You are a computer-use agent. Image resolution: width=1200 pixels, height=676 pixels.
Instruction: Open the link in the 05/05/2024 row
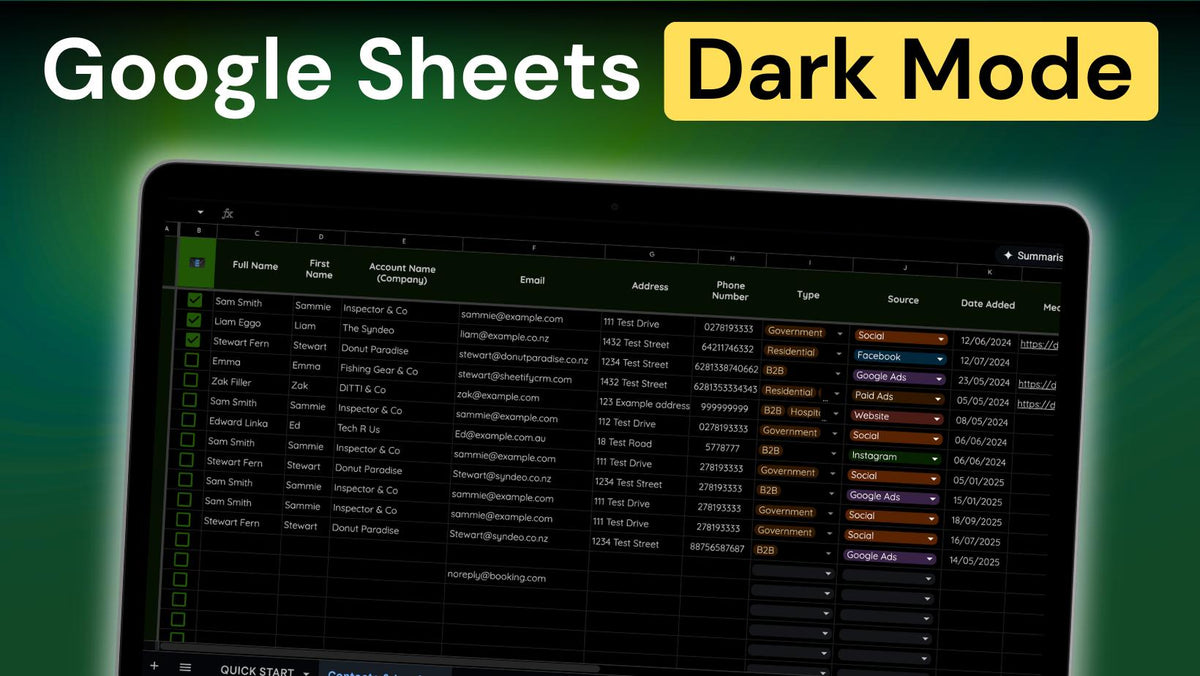1035,404
